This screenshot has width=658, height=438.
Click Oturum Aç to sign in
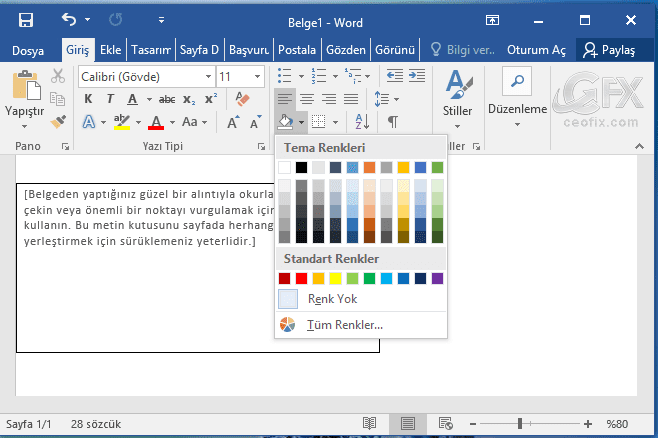536,50
